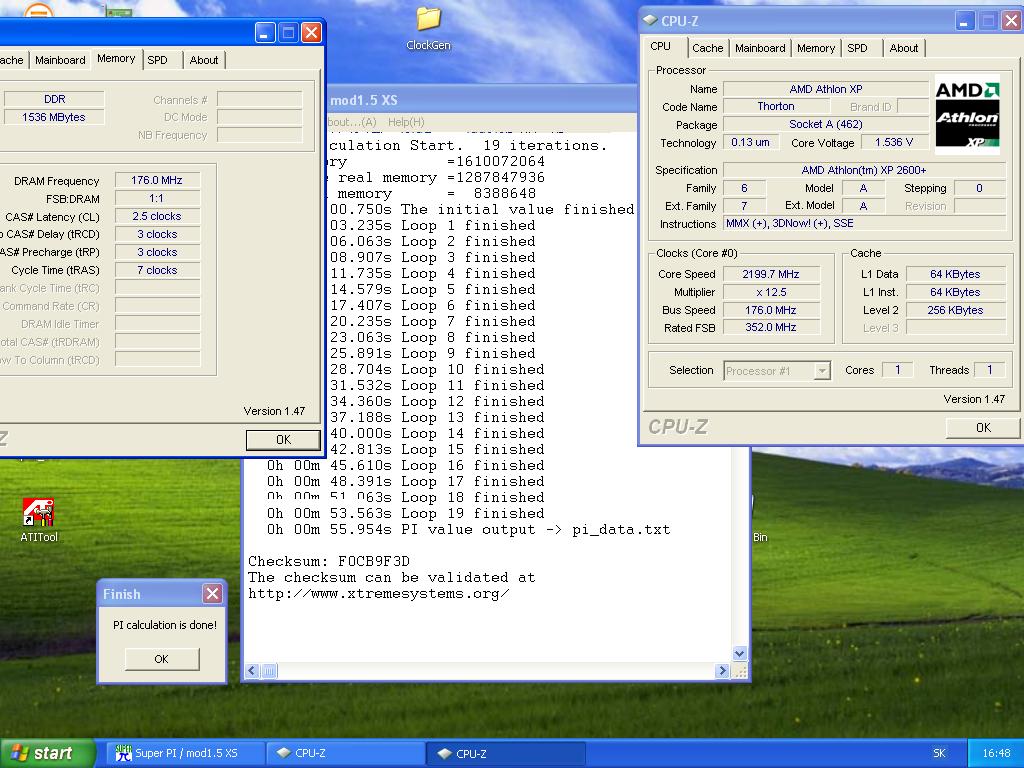This screenshot has width=1024, height=768.
Task: Click the Super PI vertical scrollbar down arrow
Action: 739,653
